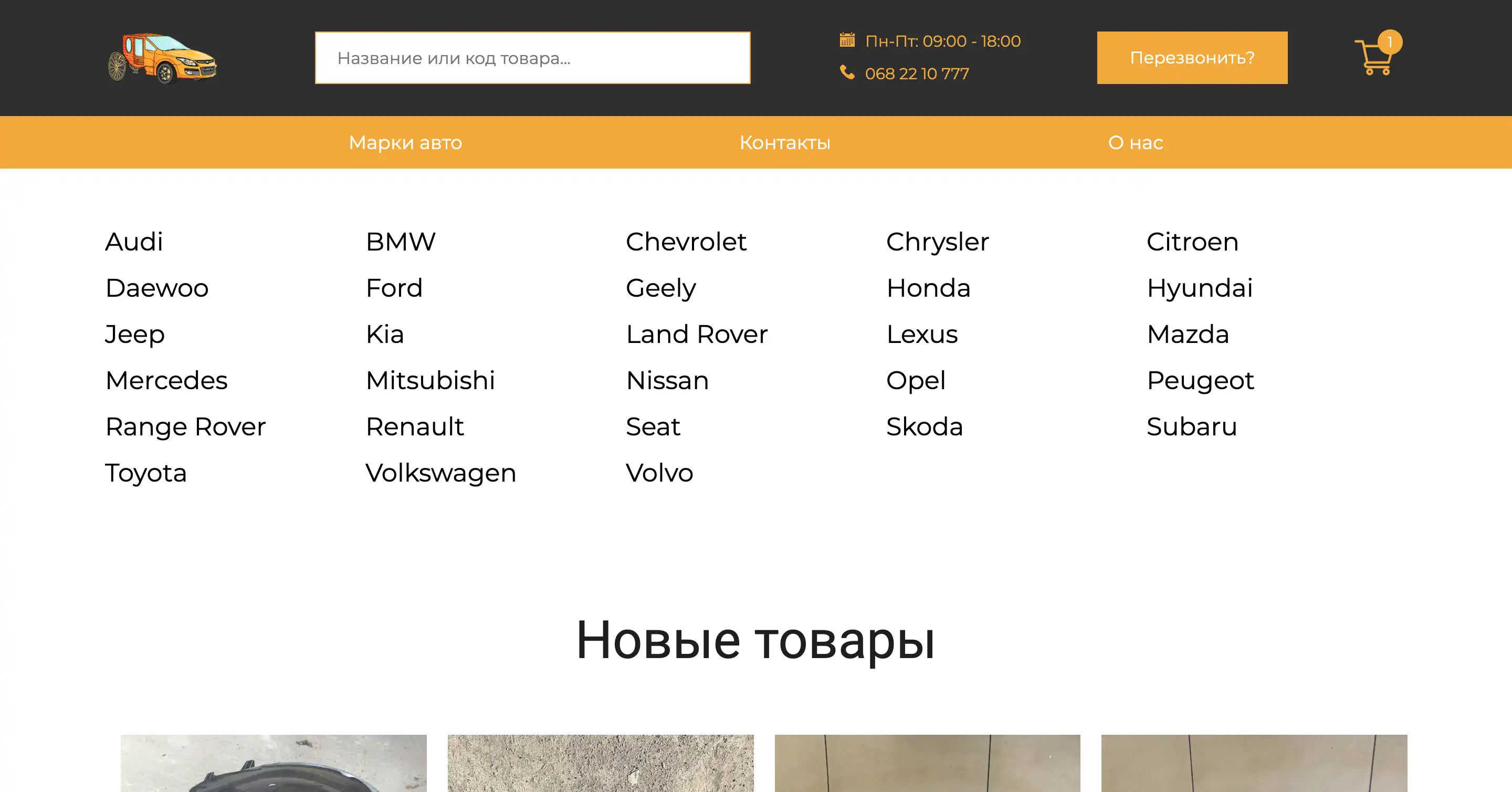Select Volkswagen from car brands list
This screenshot has width=1512, height=792.
tap(441, 471)
